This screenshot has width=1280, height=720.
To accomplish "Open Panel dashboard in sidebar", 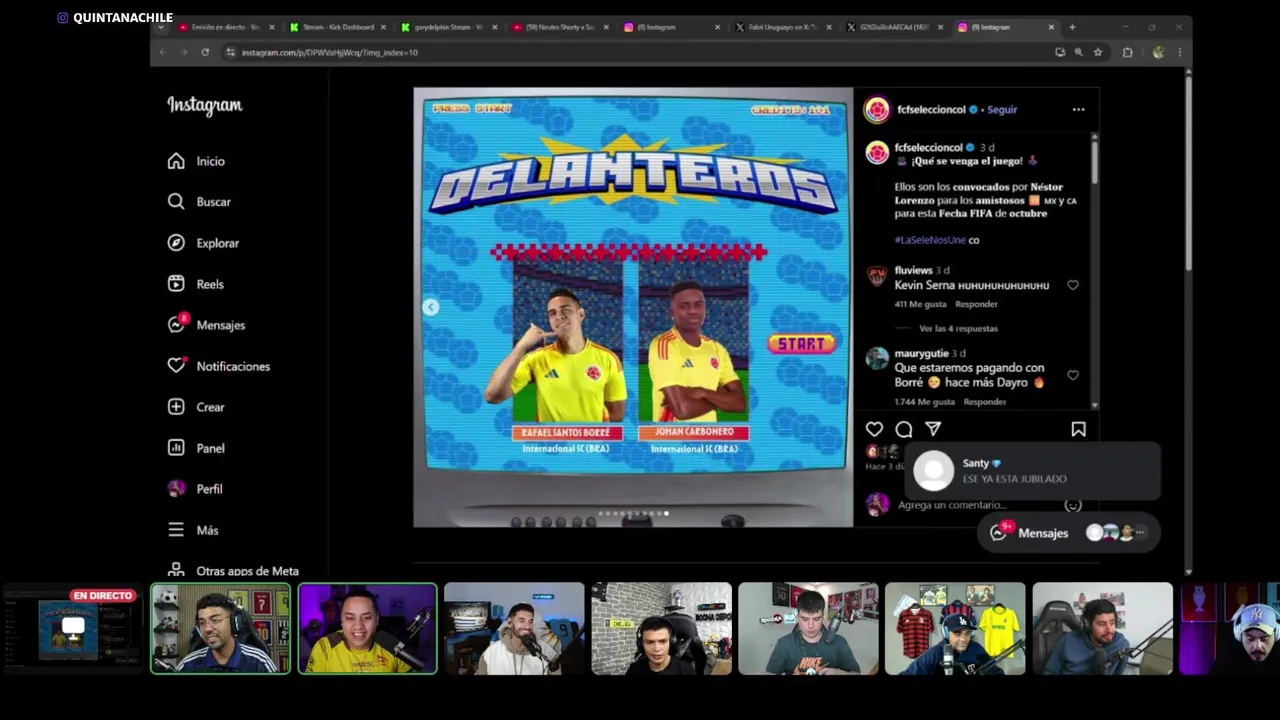I will pos(197,448).
